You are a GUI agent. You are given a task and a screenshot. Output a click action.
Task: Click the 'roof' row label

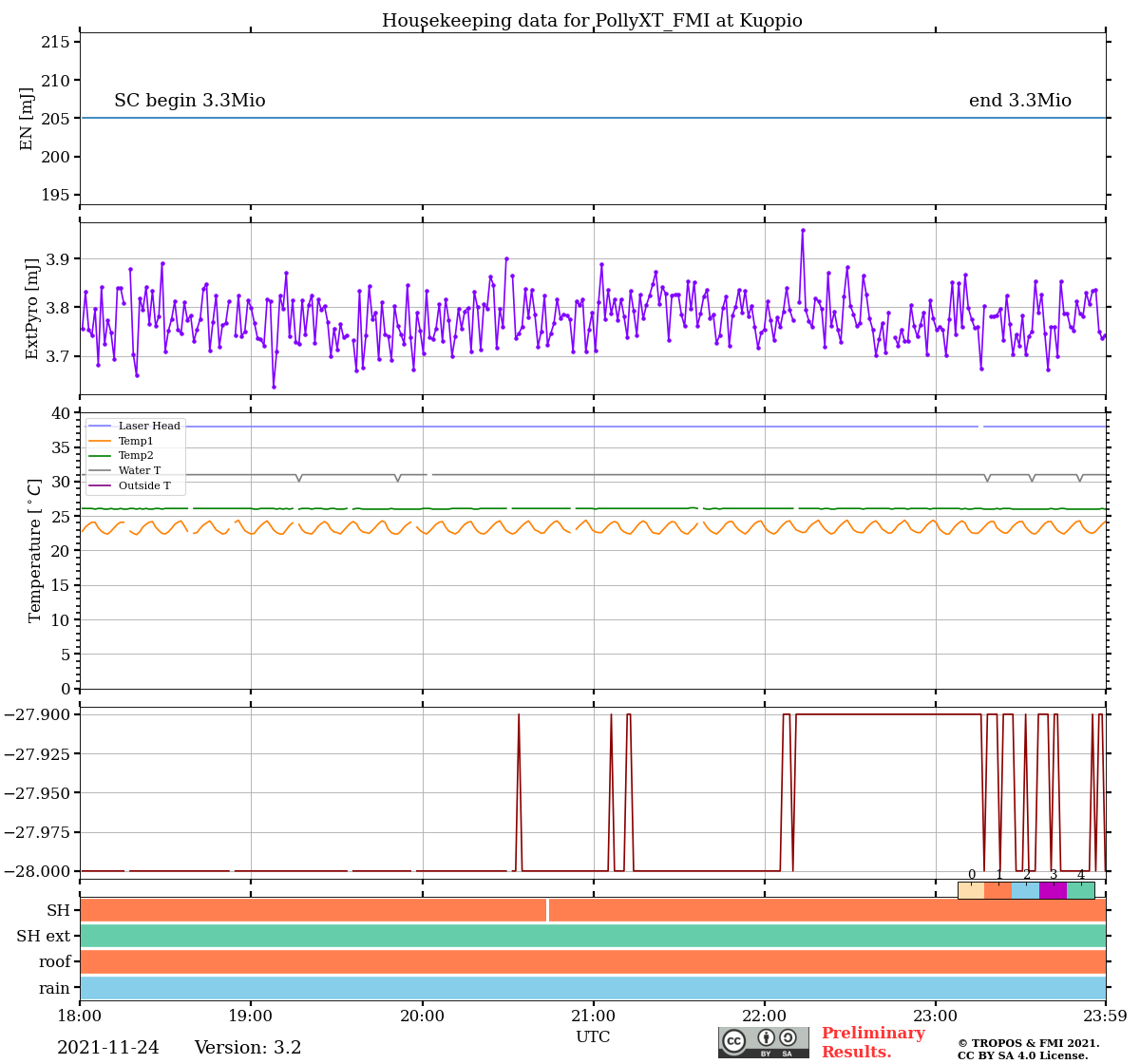coord(55,962)
